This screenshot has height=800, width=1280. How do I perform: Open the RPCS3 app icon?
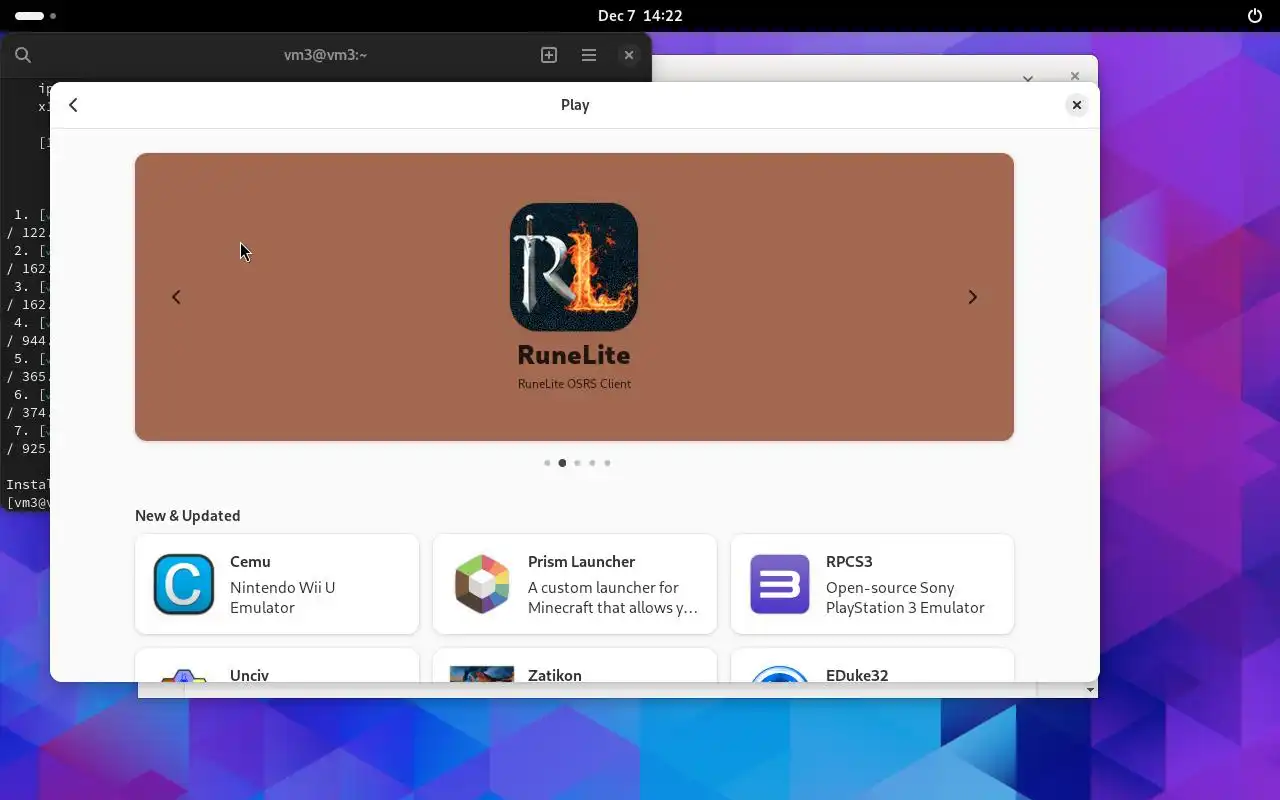coord(780,584)
